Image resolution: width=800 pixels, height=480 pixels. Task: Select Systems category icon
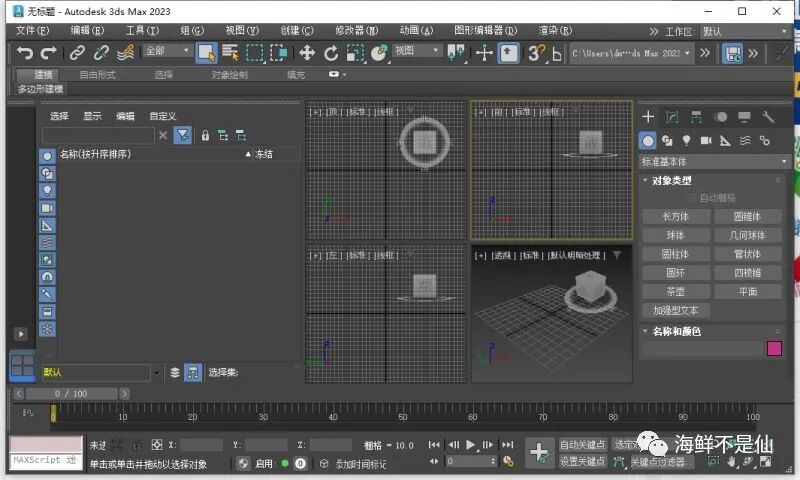[764, 140]
